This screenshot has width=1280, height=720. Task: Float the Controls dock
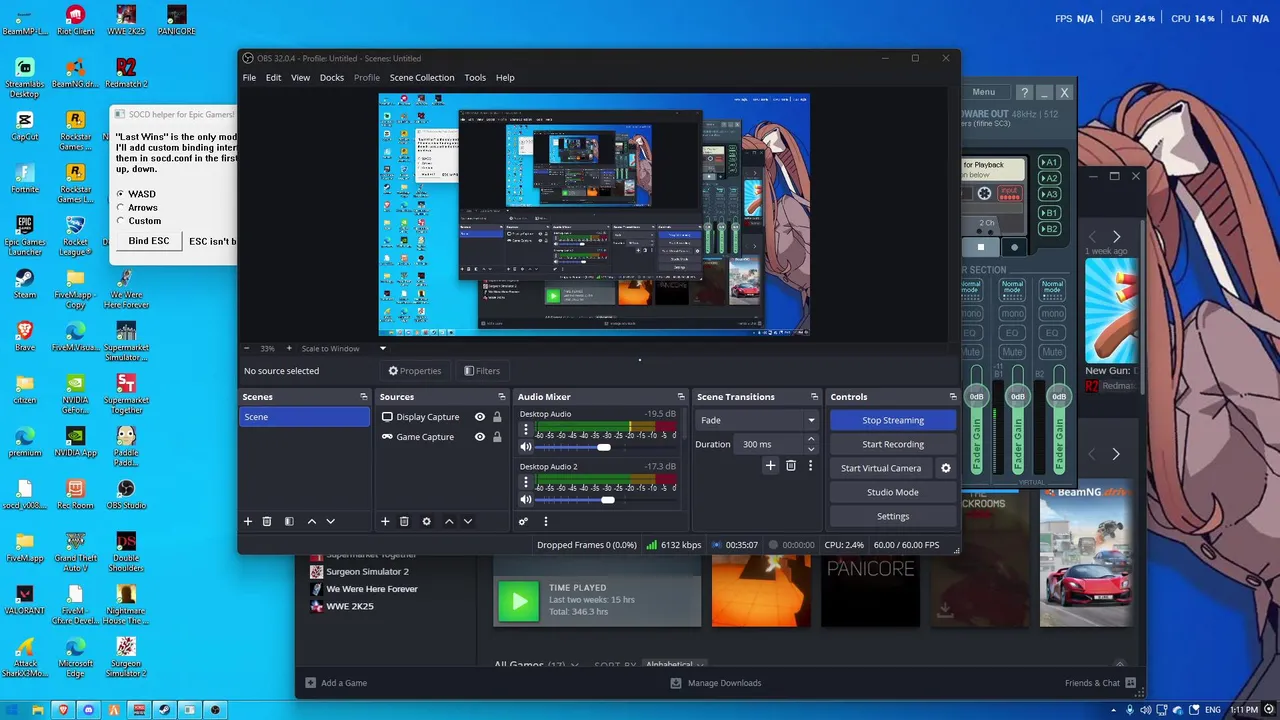pos(953,397)
